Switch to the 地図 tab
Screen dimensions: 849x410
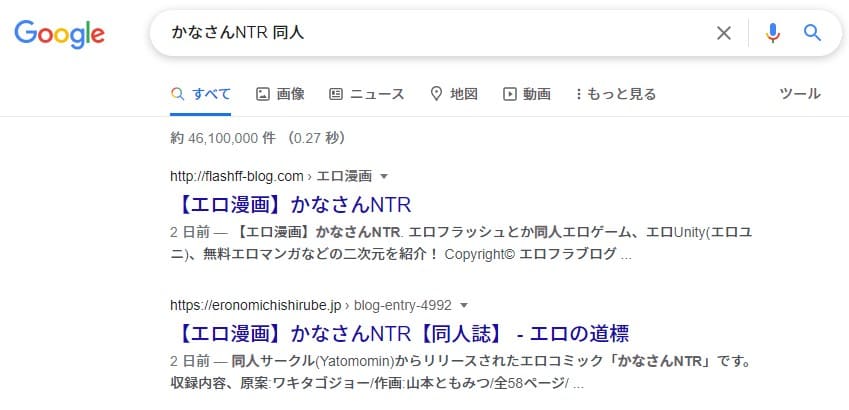coord(454,94)
